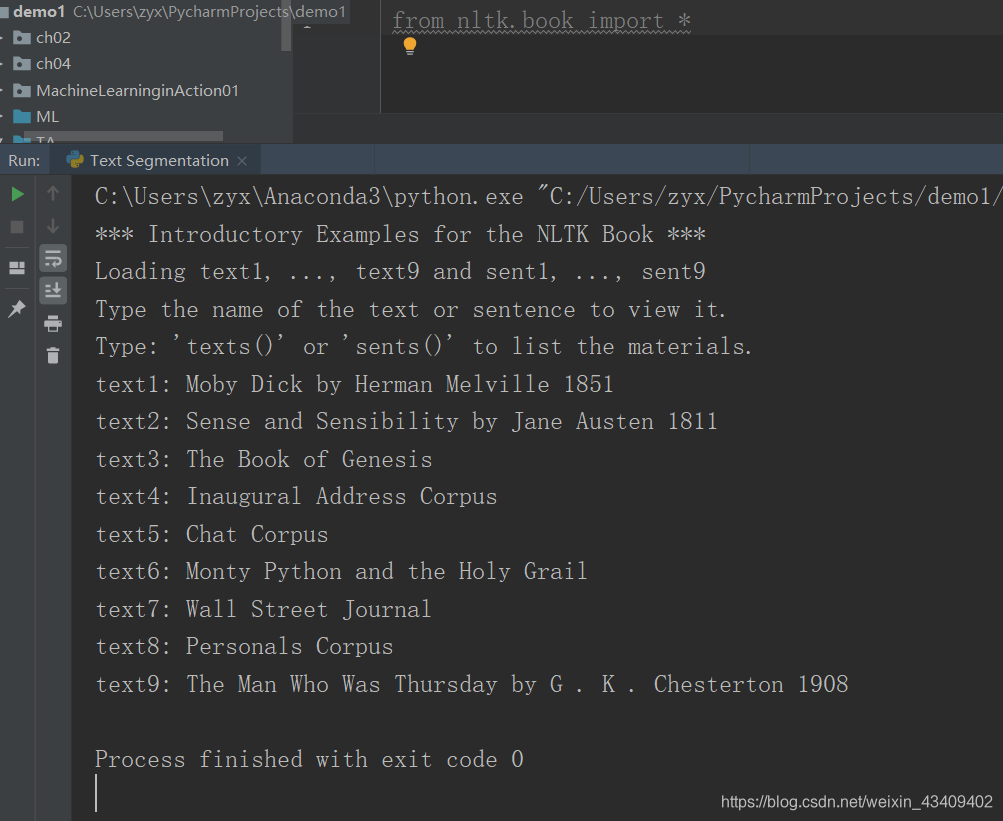
Task: Click the 'text4: Inaugural Address Corpus' line
Action: click(x=296, y=496)
